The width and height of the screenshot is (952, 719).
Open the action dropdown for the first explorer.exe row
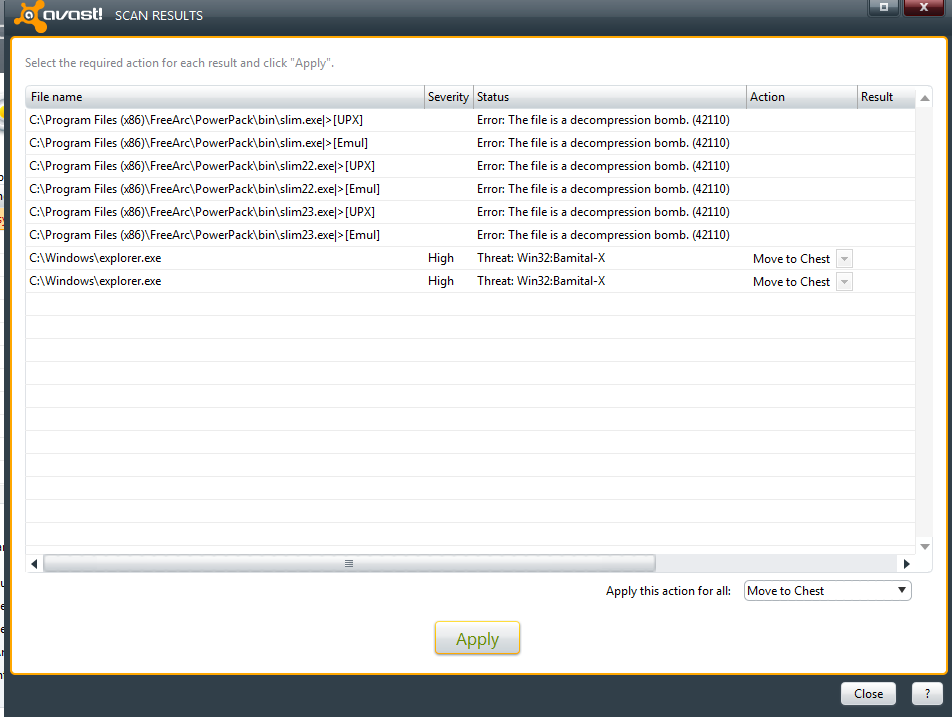pyautogui.click(x=844, y=259)
